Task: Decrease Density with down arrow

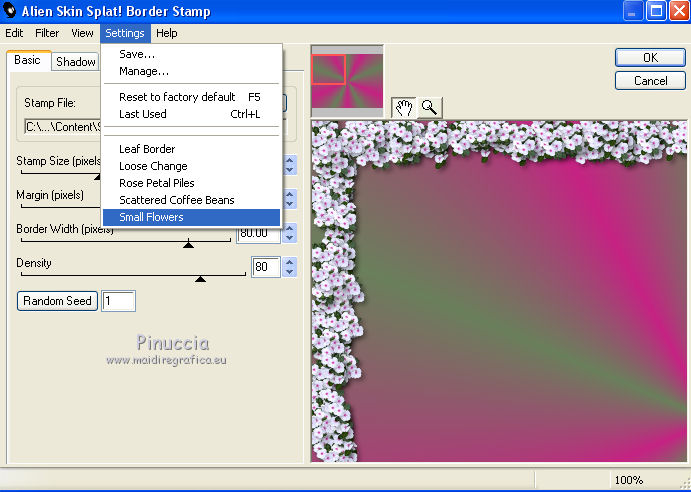Action: tap(290, 272)
